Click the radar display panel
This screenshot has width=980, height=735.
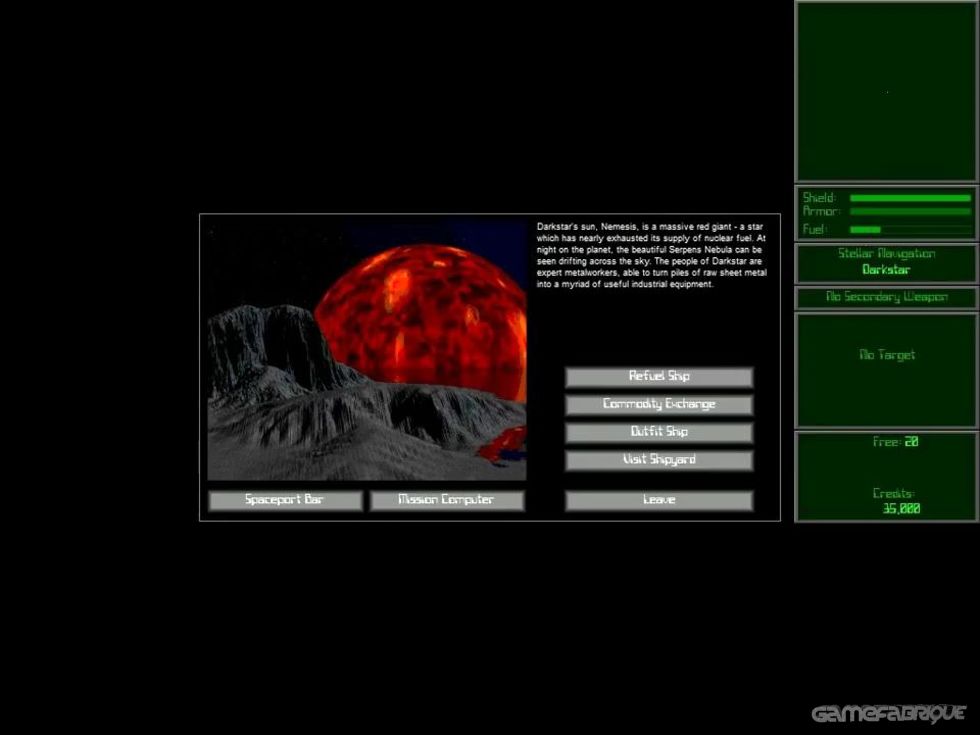pos(886,92)
